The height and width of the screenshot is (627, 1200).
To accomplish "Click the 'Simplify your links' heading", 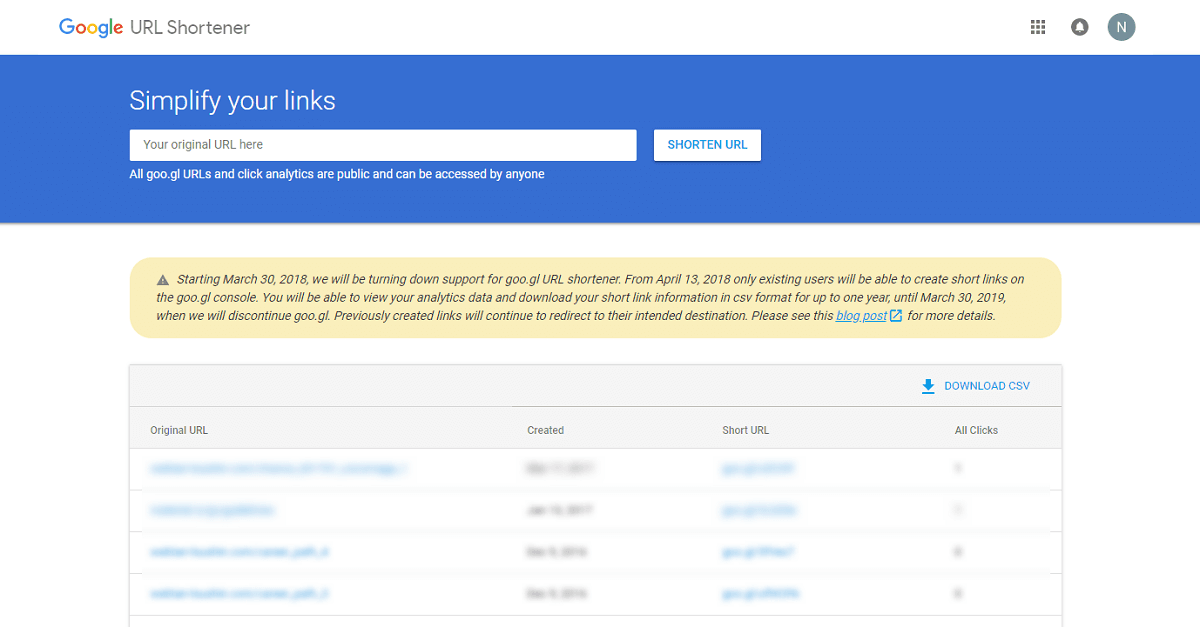I will point(232,101).
